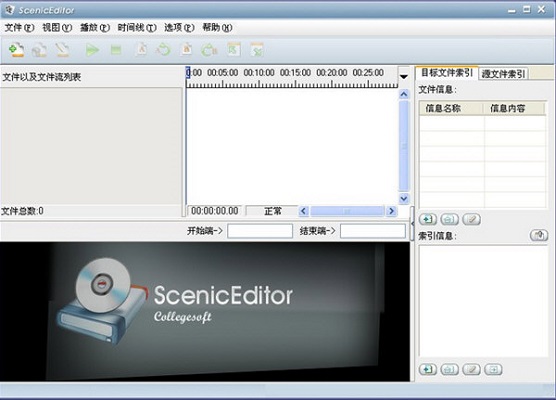This screenshot has height=400, width=556.
Task: Select the 目标文件索引 tab
Action: tap(447, 73)
